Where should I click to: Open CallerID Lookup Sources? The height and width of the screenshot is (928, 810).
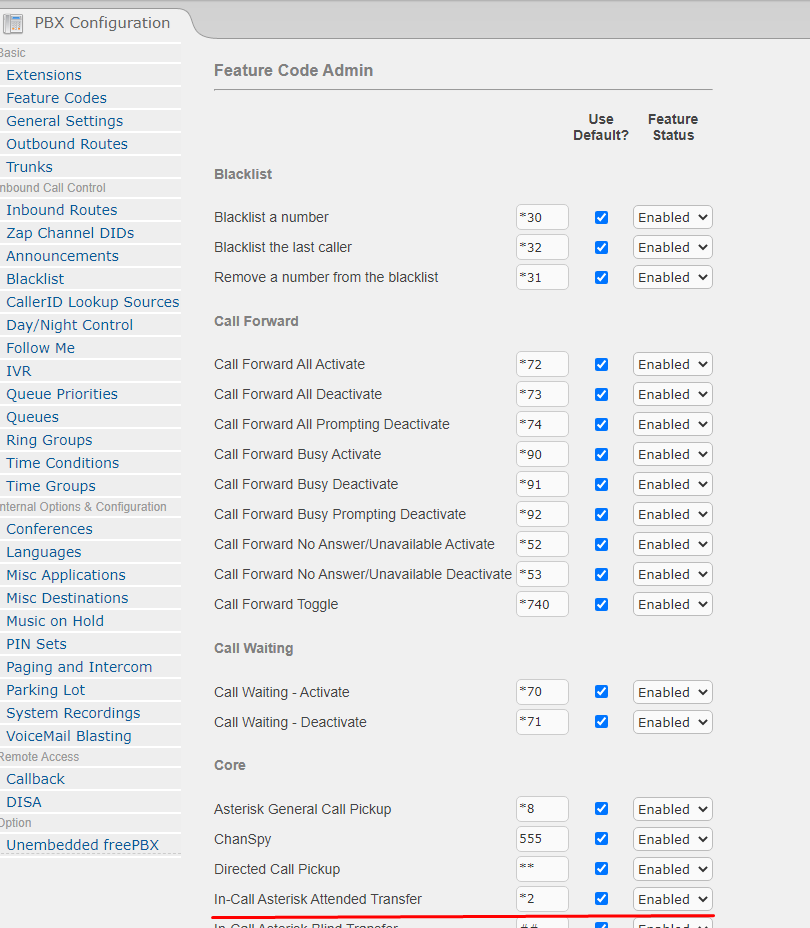[x=92, y=302]
